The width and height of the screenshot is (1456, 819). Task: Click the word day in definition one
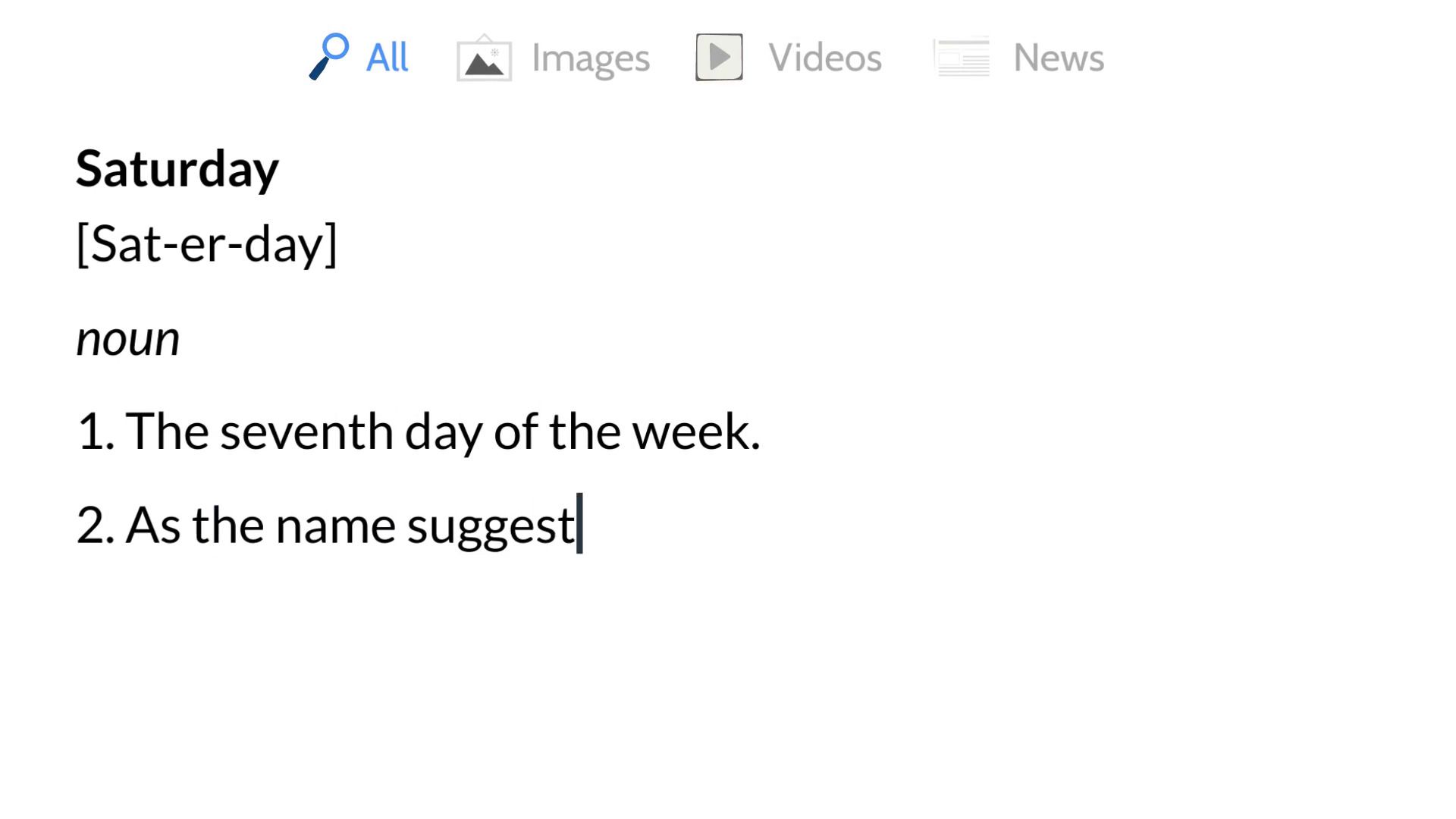point(443,433)
